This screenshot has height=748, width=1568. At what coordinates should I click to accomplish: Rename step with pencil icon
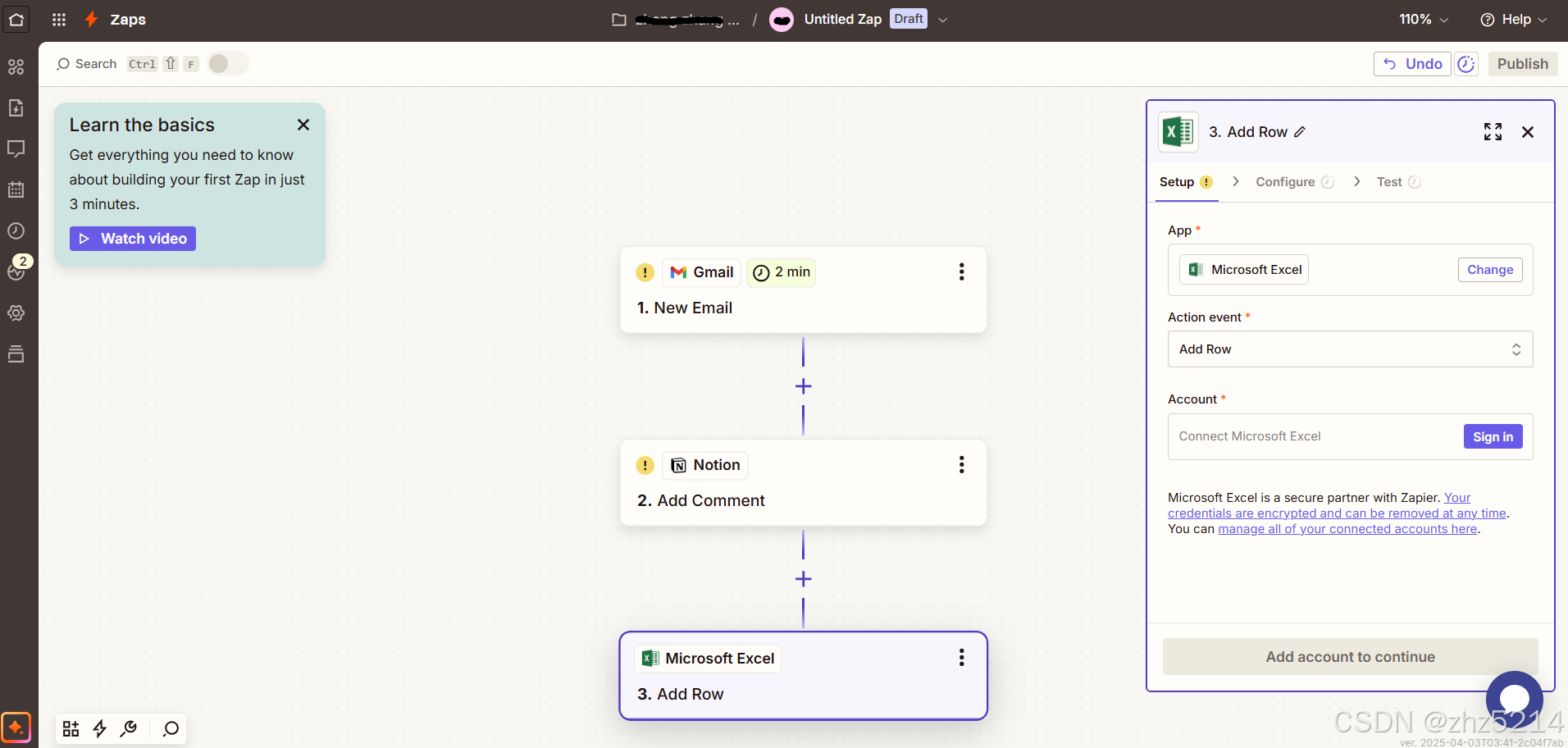(1300, 132)
